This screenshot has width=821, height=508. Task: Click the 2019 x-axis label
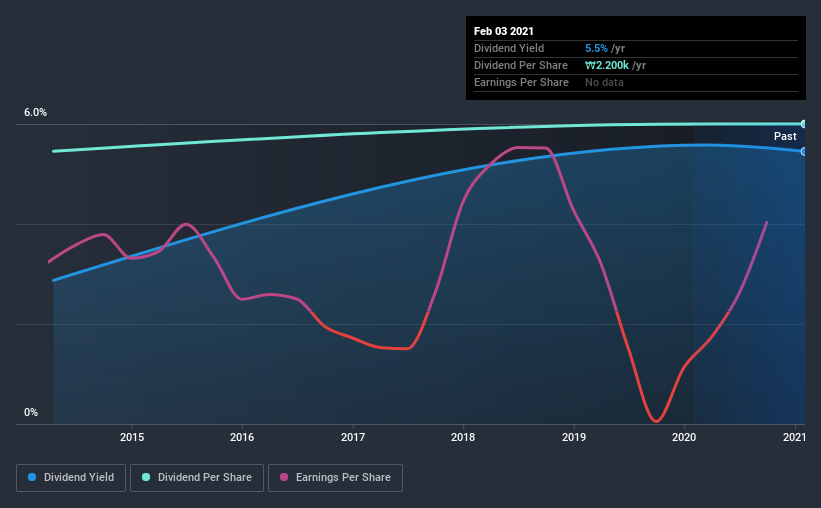(574, 437)
